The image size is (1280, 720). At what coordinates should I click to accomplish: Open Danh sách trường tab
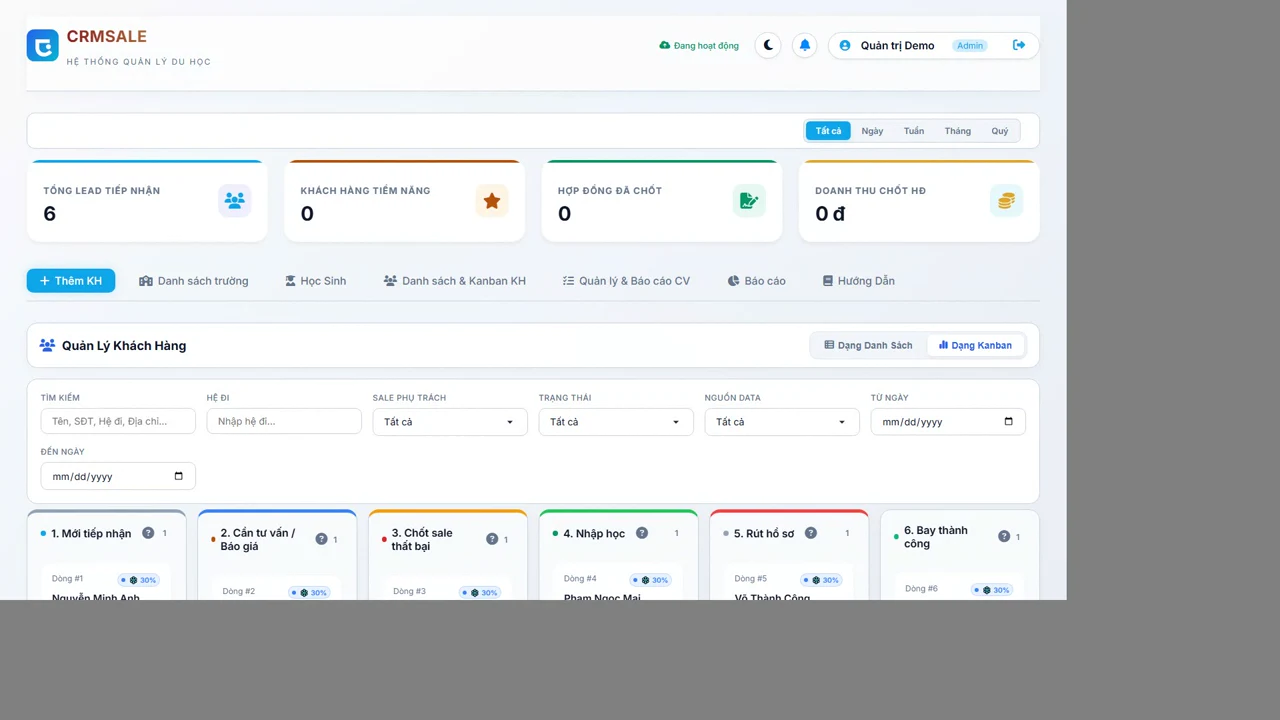(x=194, y=281)
